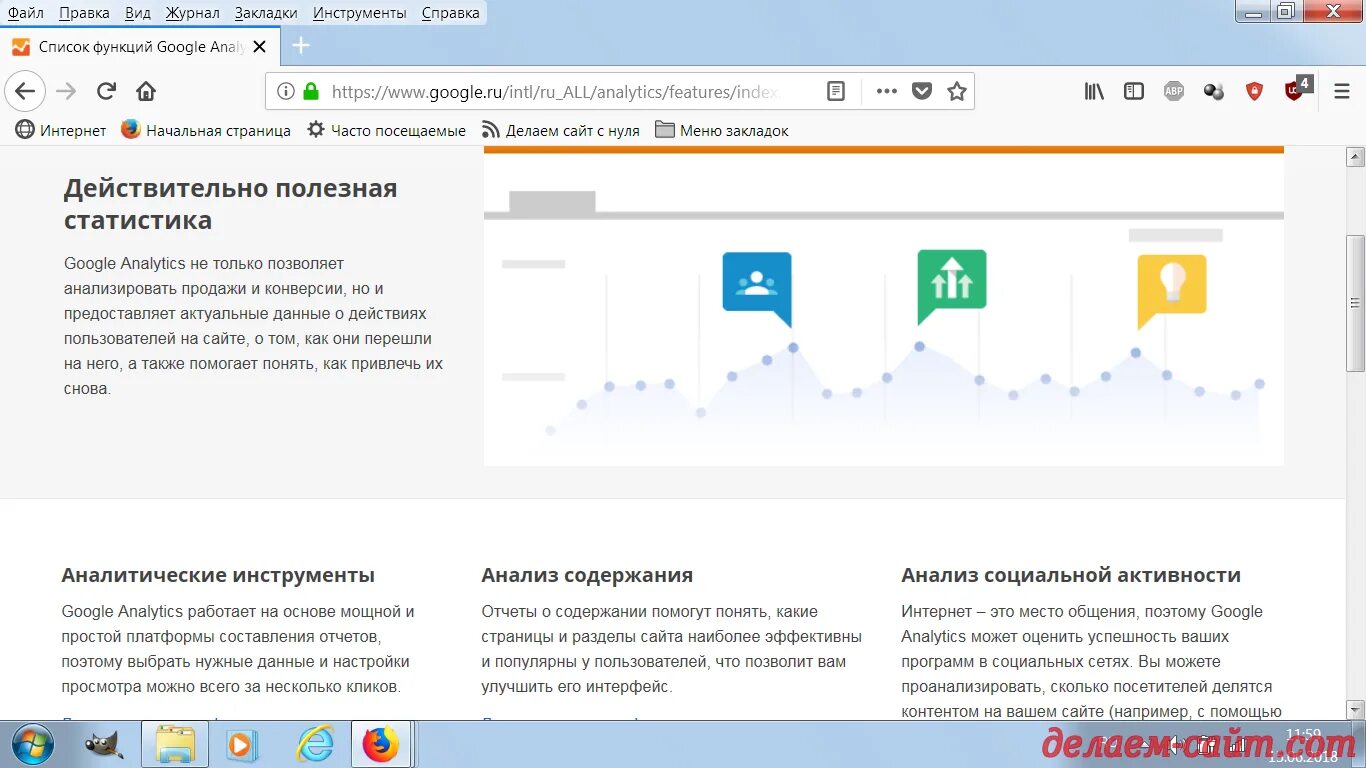Viewport: 1366px width, 768px height.
Task: Open a new tab with plus button
Action: pos(301,46)
